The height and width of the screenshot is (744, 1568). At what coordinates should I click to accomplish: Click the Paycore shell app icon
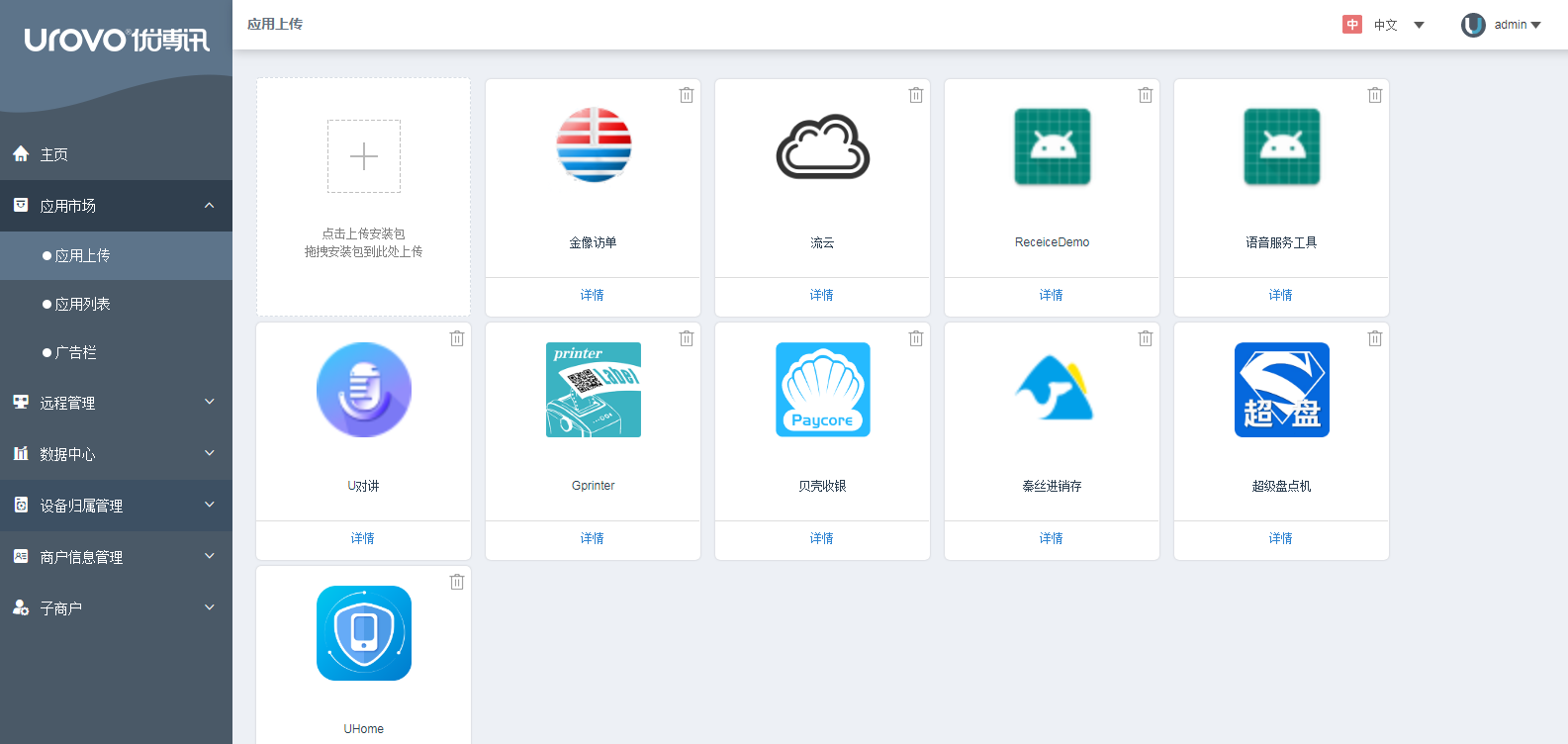pyautogui.click(x=823, y=390)
